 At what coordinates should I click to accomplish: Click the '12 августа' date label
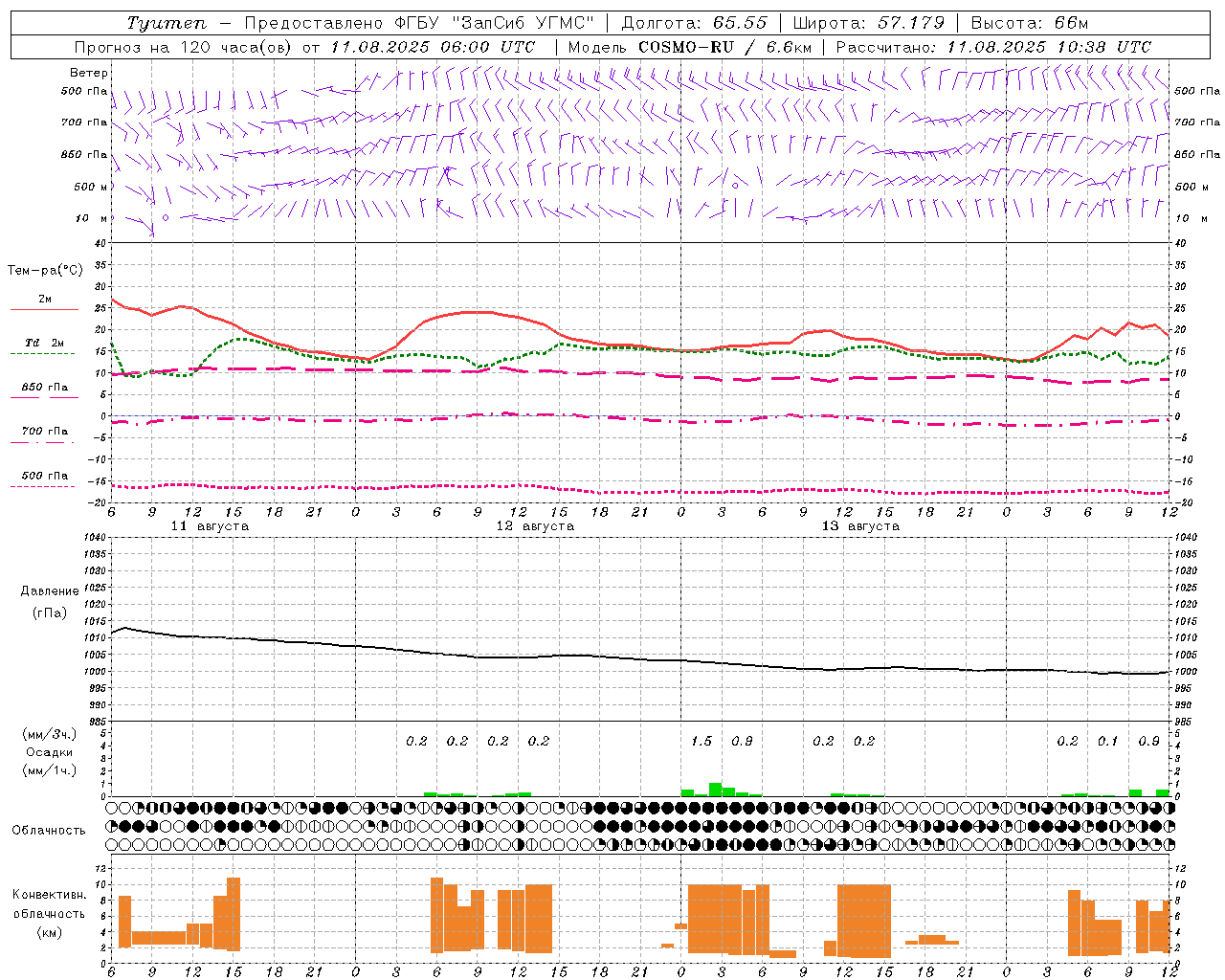[535, 526]
